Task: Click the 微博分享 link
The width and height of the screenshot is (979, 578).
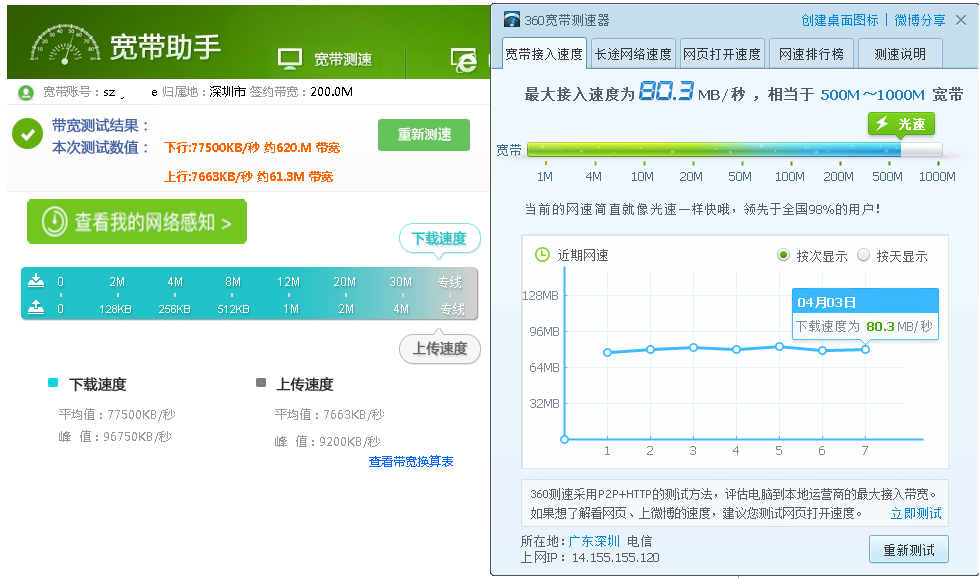Action: click(920, 20)
